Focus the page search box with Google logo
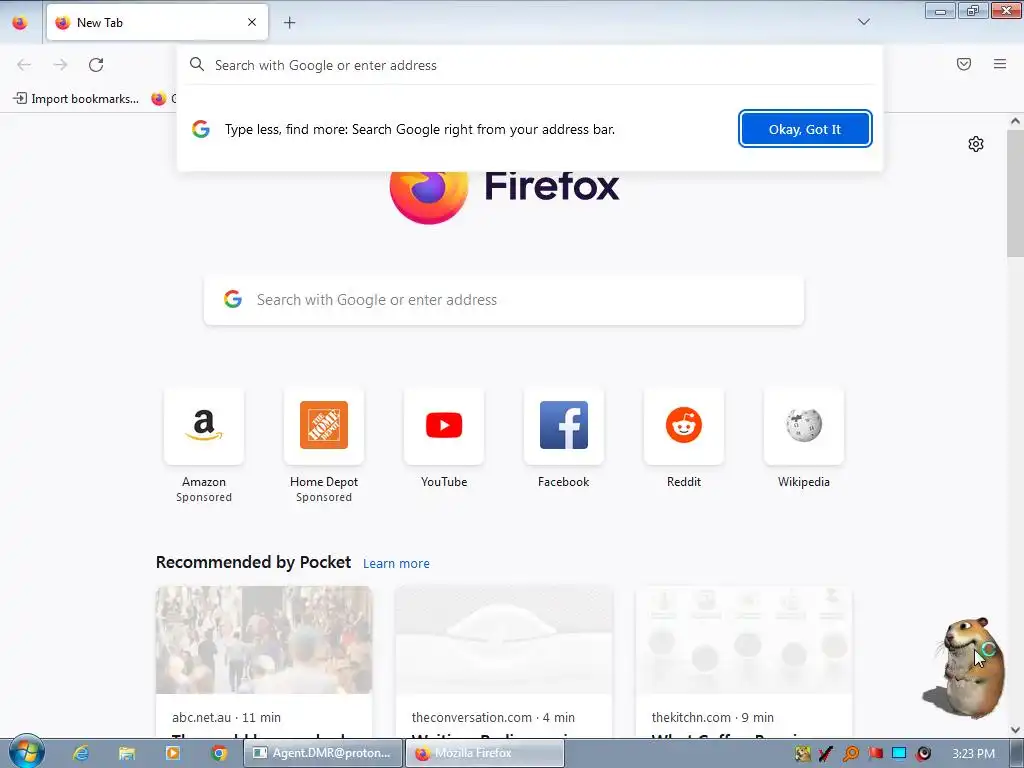Image resolution: width=1024 pixels, height=768 pixels. [504, 300]
